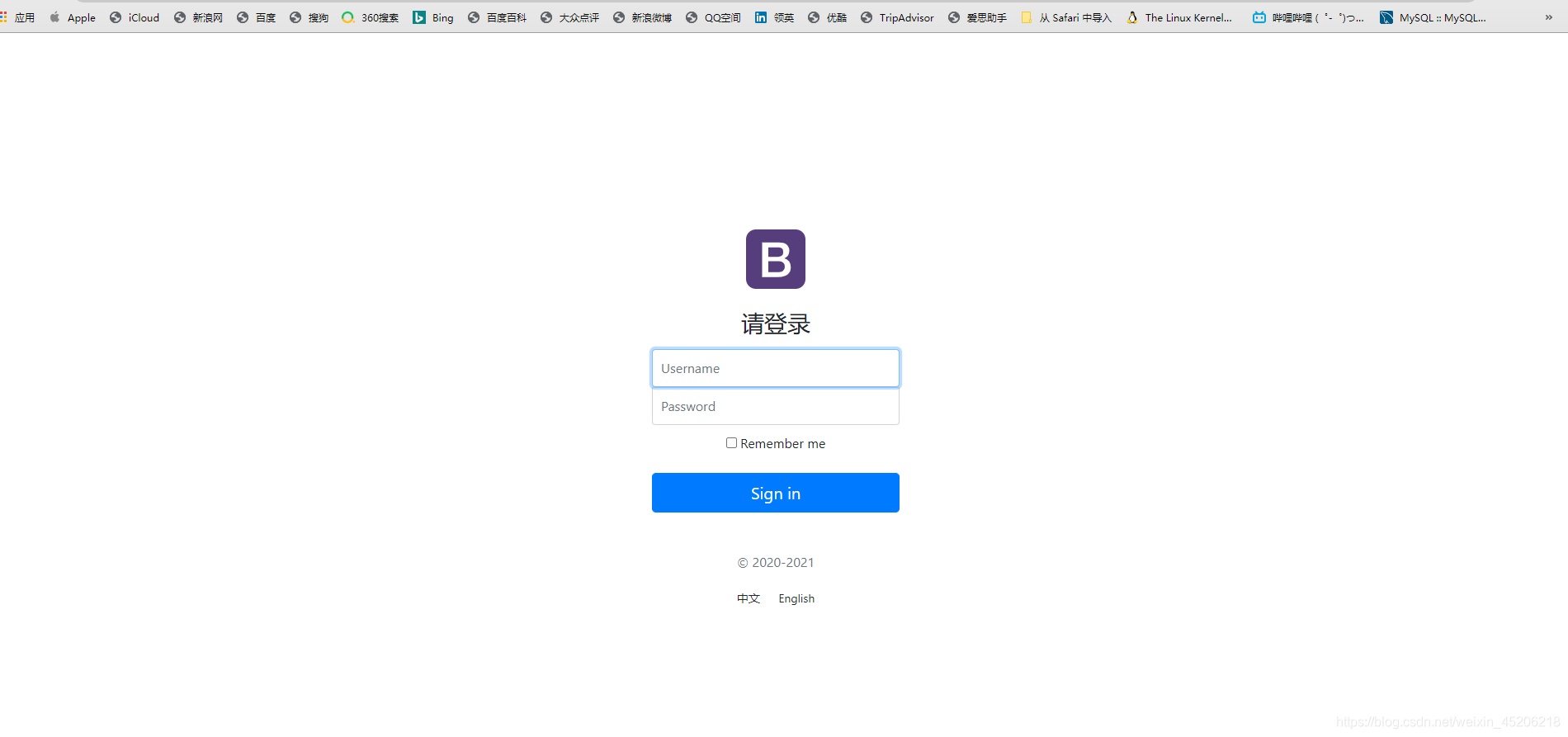The image size is (1568, 737).
Task: Open the MySQL dolphin bookmark icon
Action: tap(1386, 17)
